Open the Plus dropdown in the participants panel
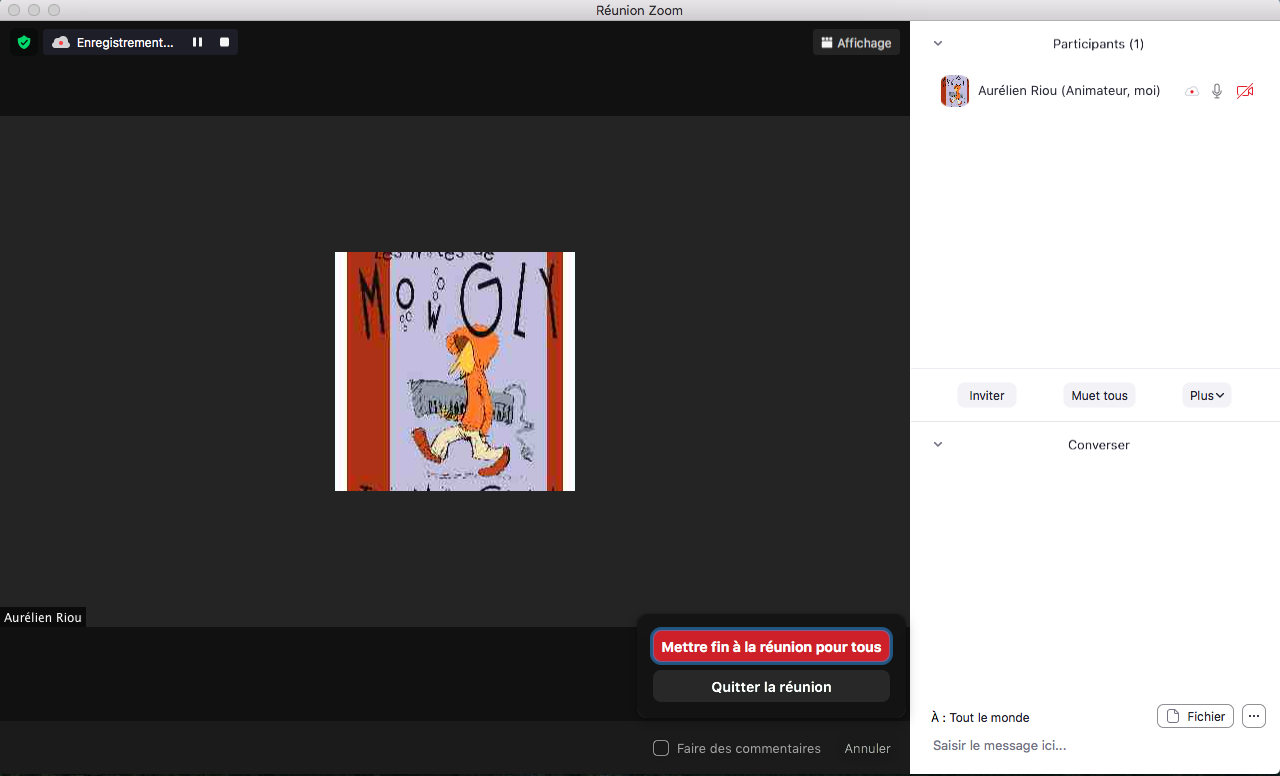The height and width of the screenshot is (776, 1280). click(1206, 396)
